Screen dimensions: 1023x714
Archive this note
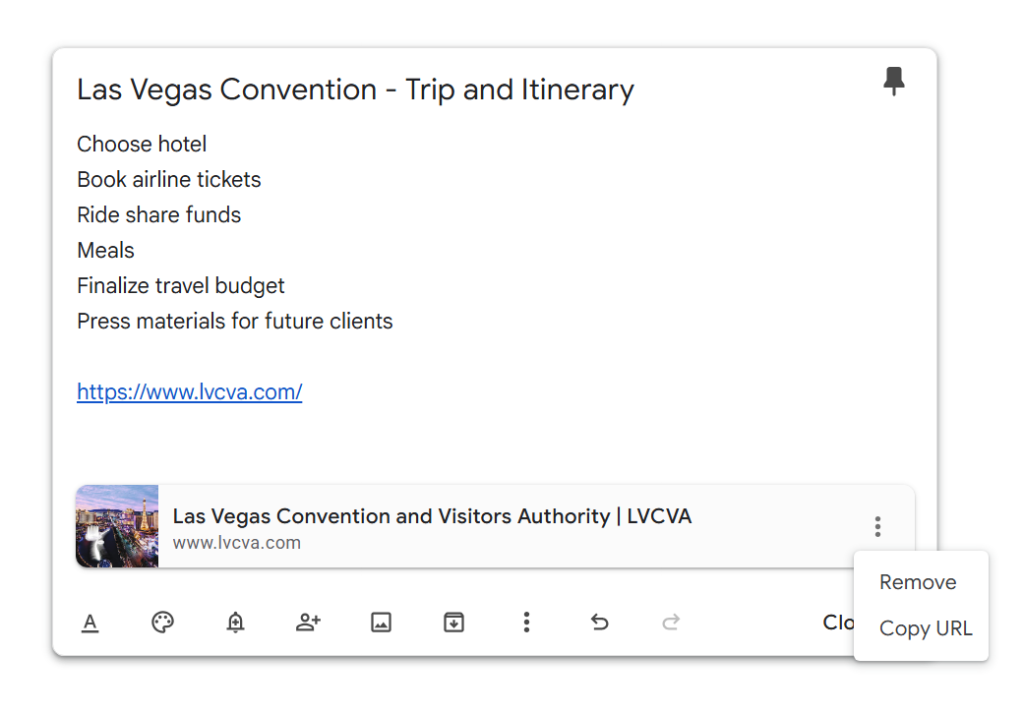453,622
